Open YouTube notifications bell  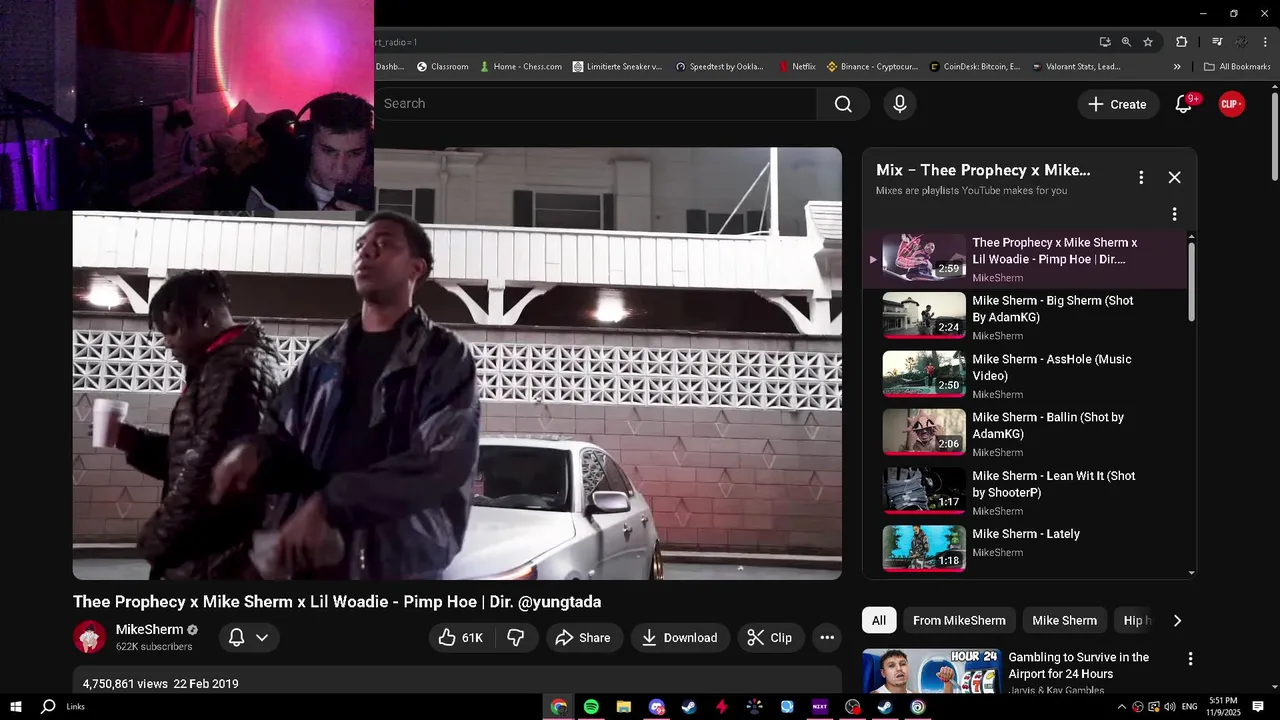coord(1183,104)
